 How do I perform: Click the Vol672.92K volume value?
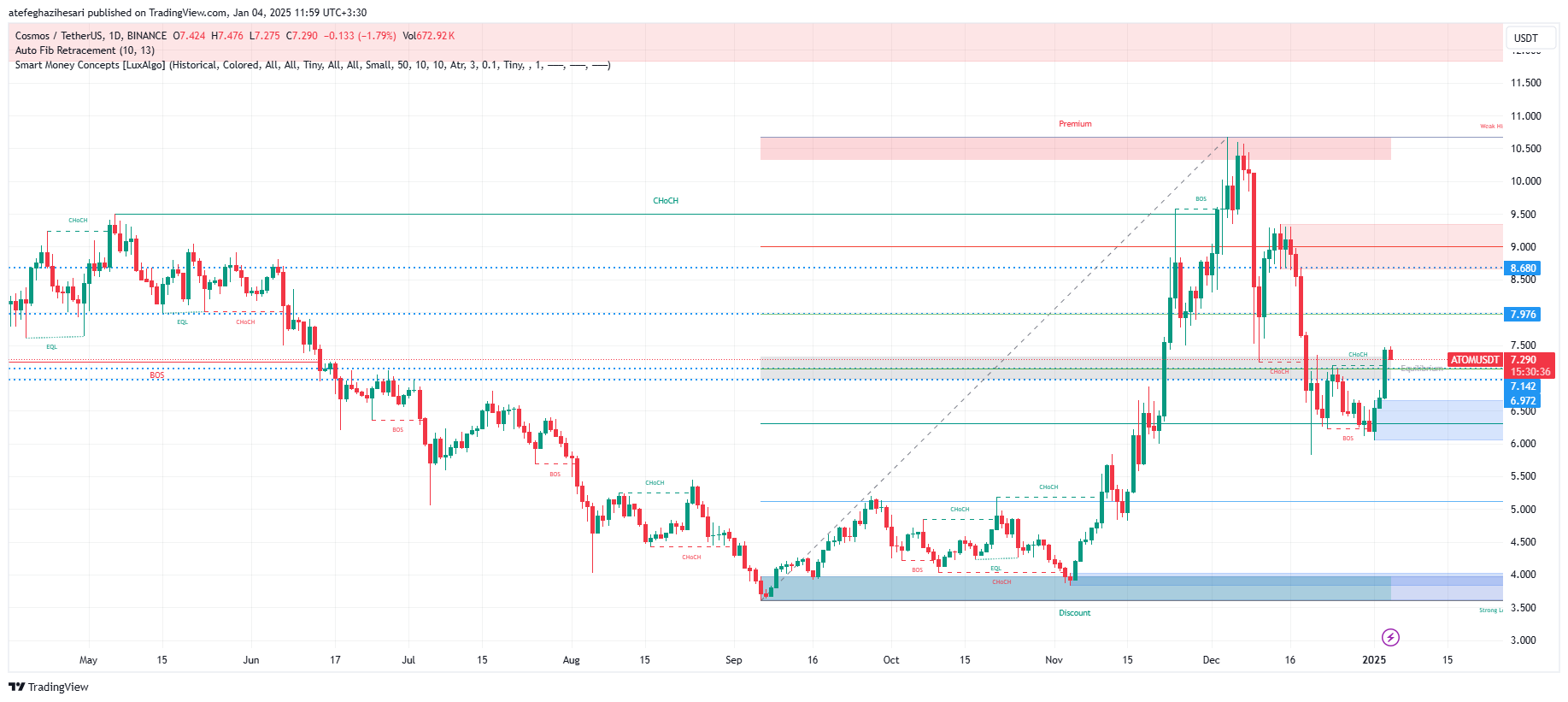tap(429, 36)
